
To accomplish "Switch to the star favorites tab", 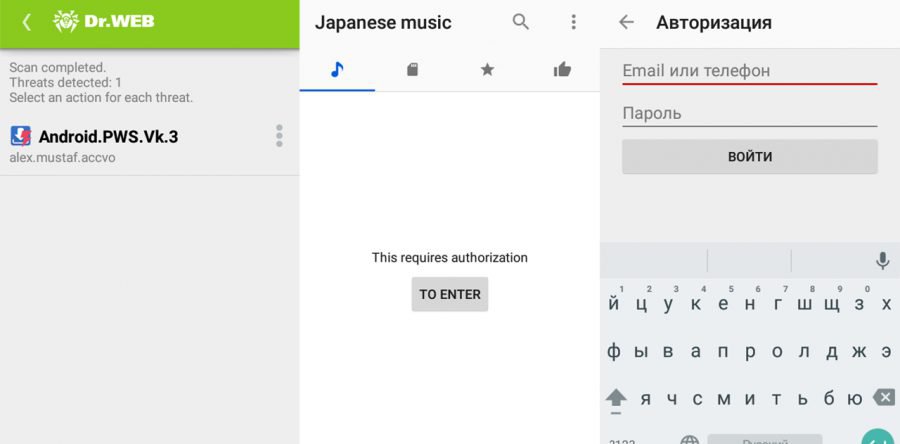I will pyautogui.click(x=487, y=70).
